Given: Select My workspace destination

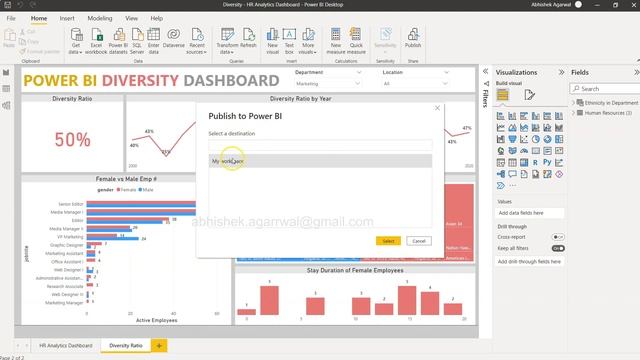Looking at the screenshot, I should click(x=320, y=161).
